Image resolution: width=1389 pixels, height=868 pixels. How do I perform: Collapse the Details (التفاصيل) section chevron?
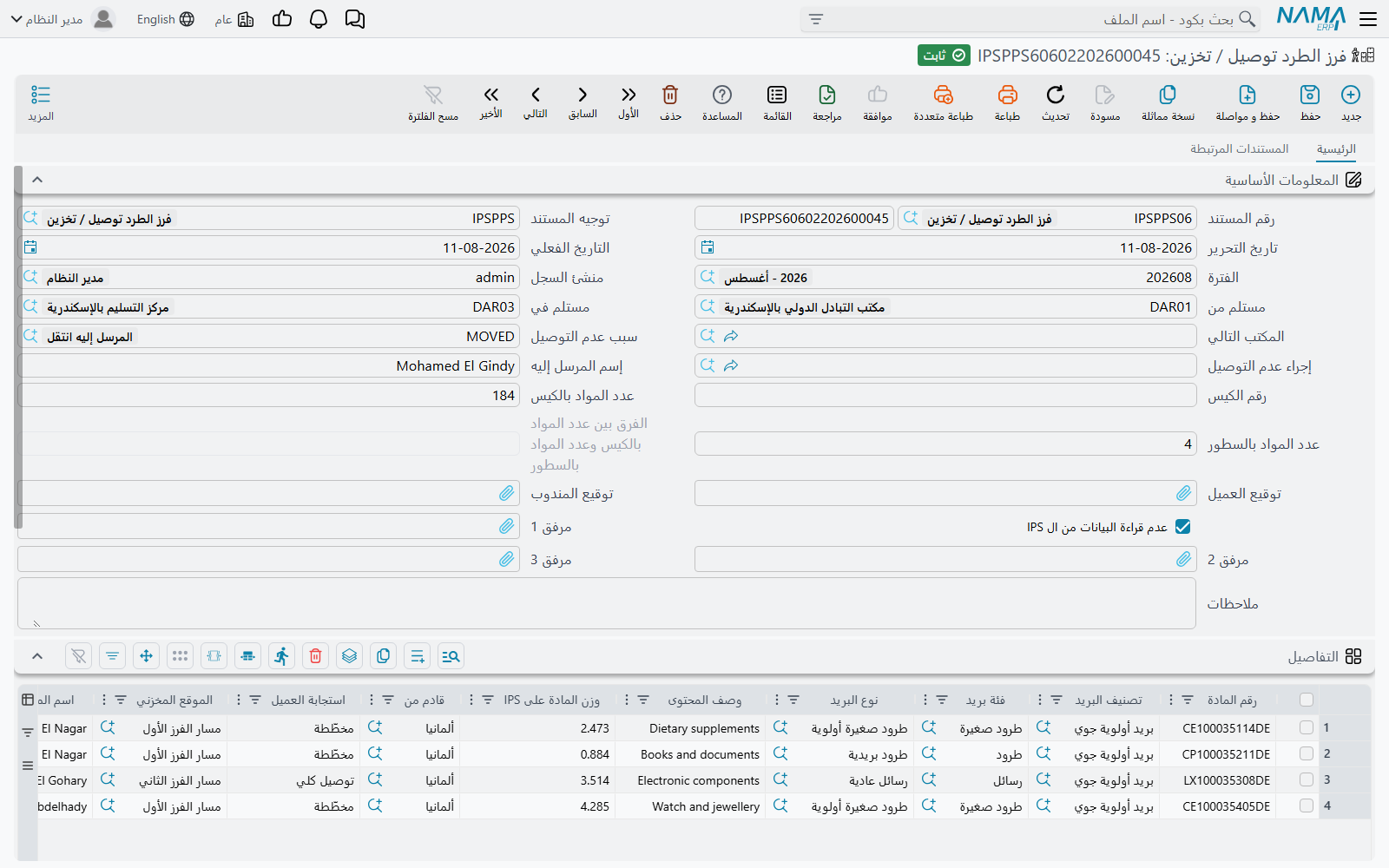(x=37, y=656)
